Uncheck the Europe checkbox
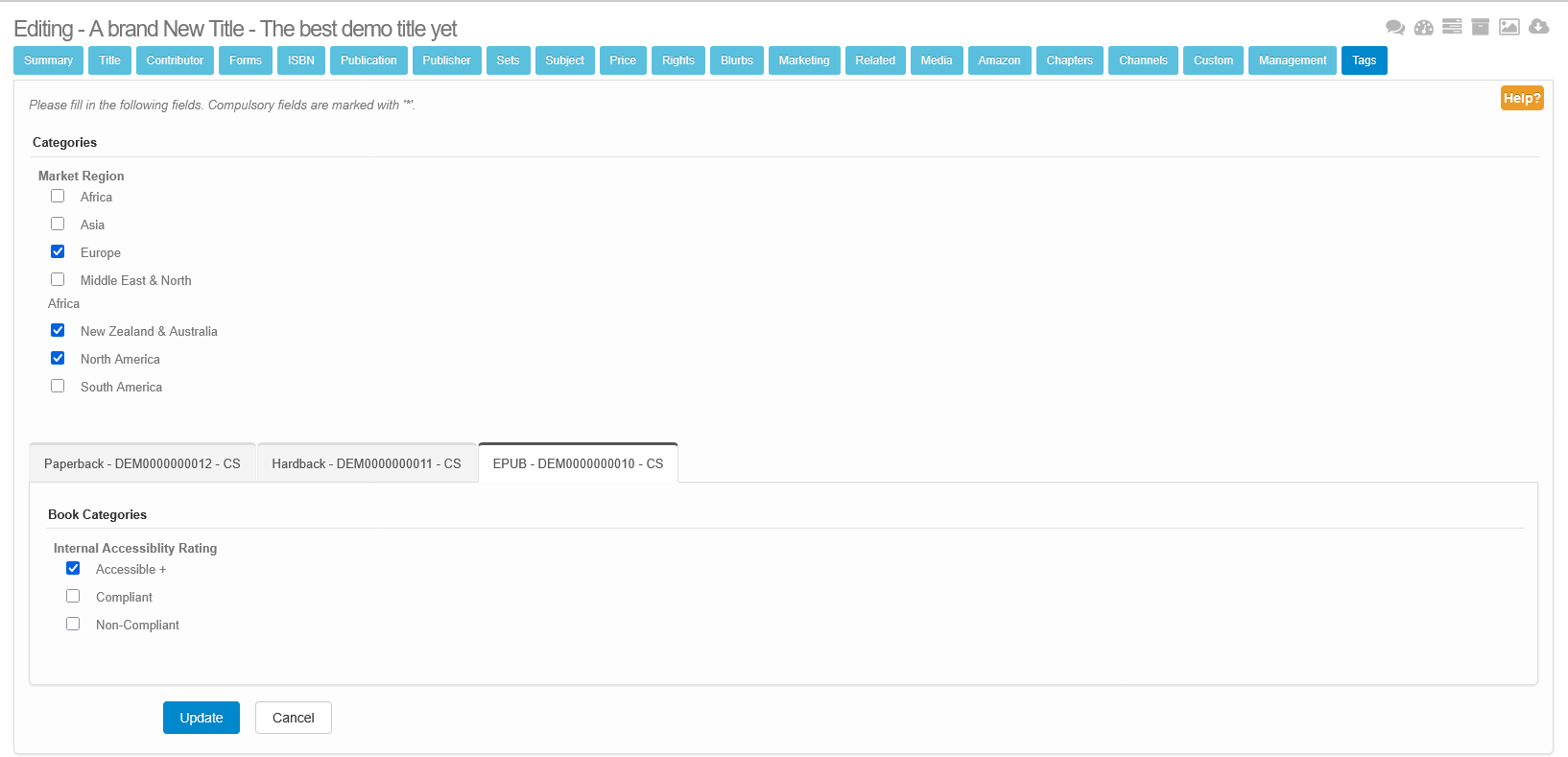The height and width of the screenshot is (757, 1568). pyautogui.click(x=58, y=251)
